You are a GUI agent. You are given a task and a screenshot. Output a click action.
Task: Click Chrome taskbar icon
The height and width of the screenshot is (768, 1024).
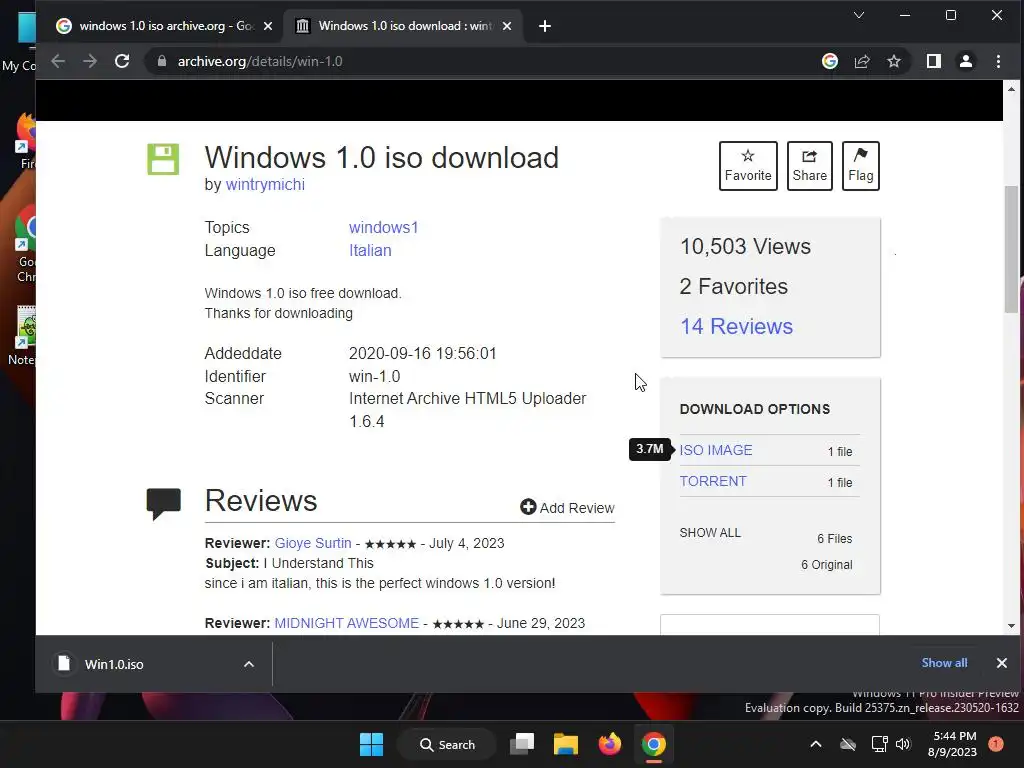tap(654, 744)
